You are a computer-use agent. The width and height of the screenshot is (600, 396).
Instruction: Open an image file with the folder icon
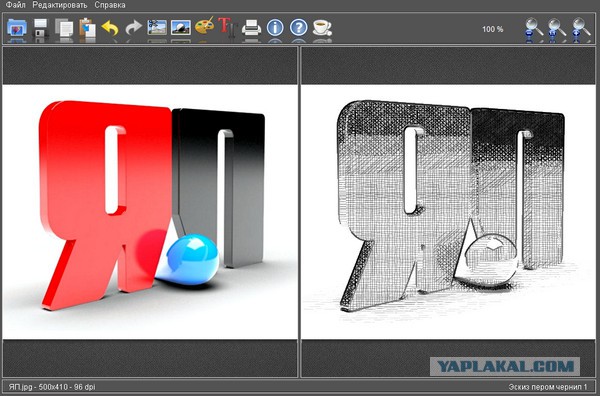click(x=17, y=28)
